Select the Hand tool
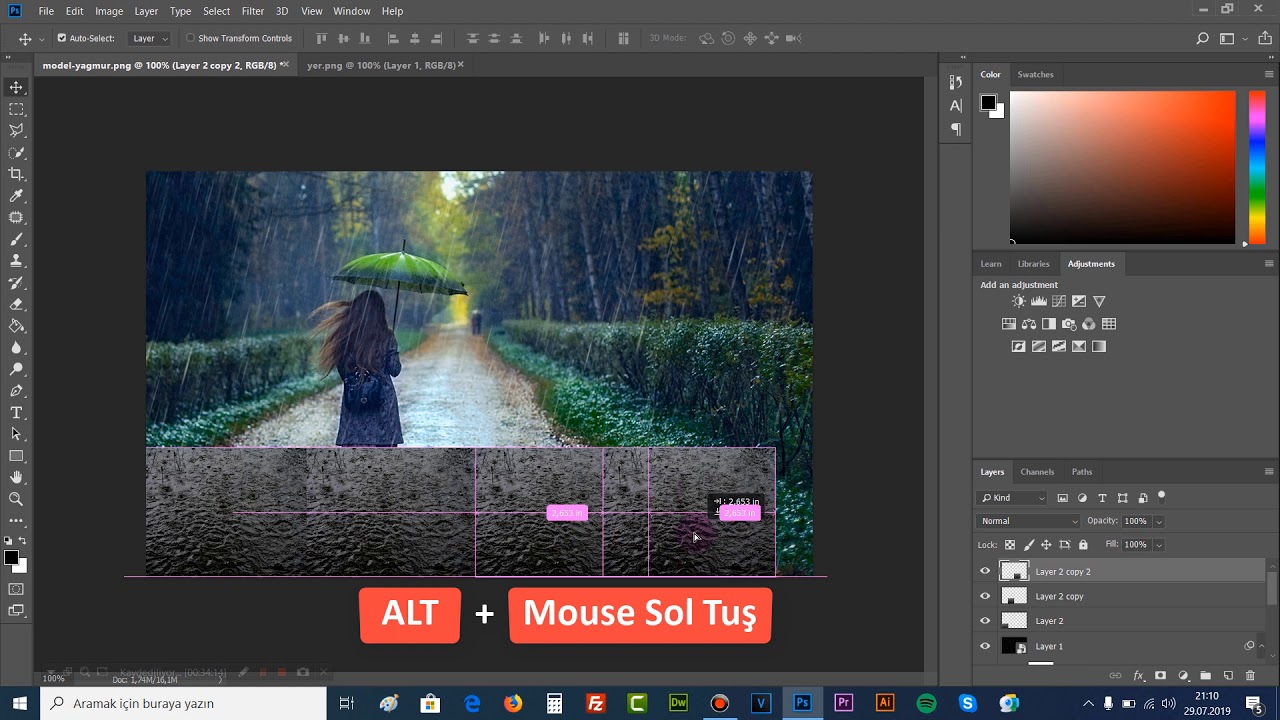This screenshot has height=720, width=1280. click(x=16, y=477)
